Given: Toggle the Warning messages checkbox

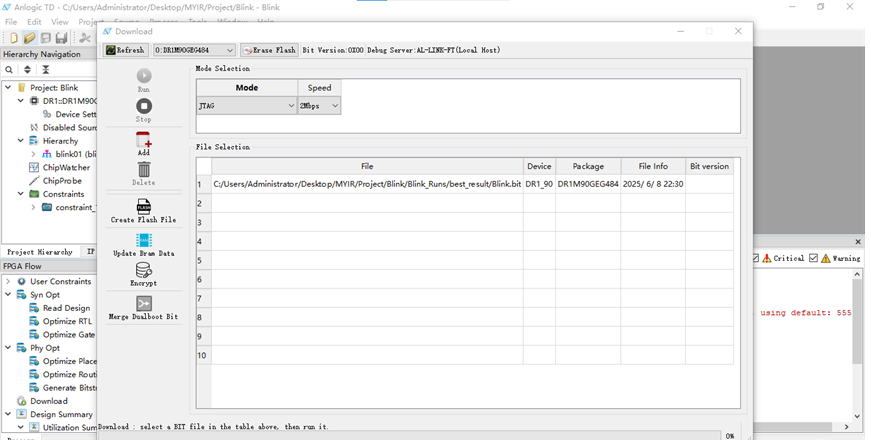Looking at the screenshot, I should tap(814, 258).
